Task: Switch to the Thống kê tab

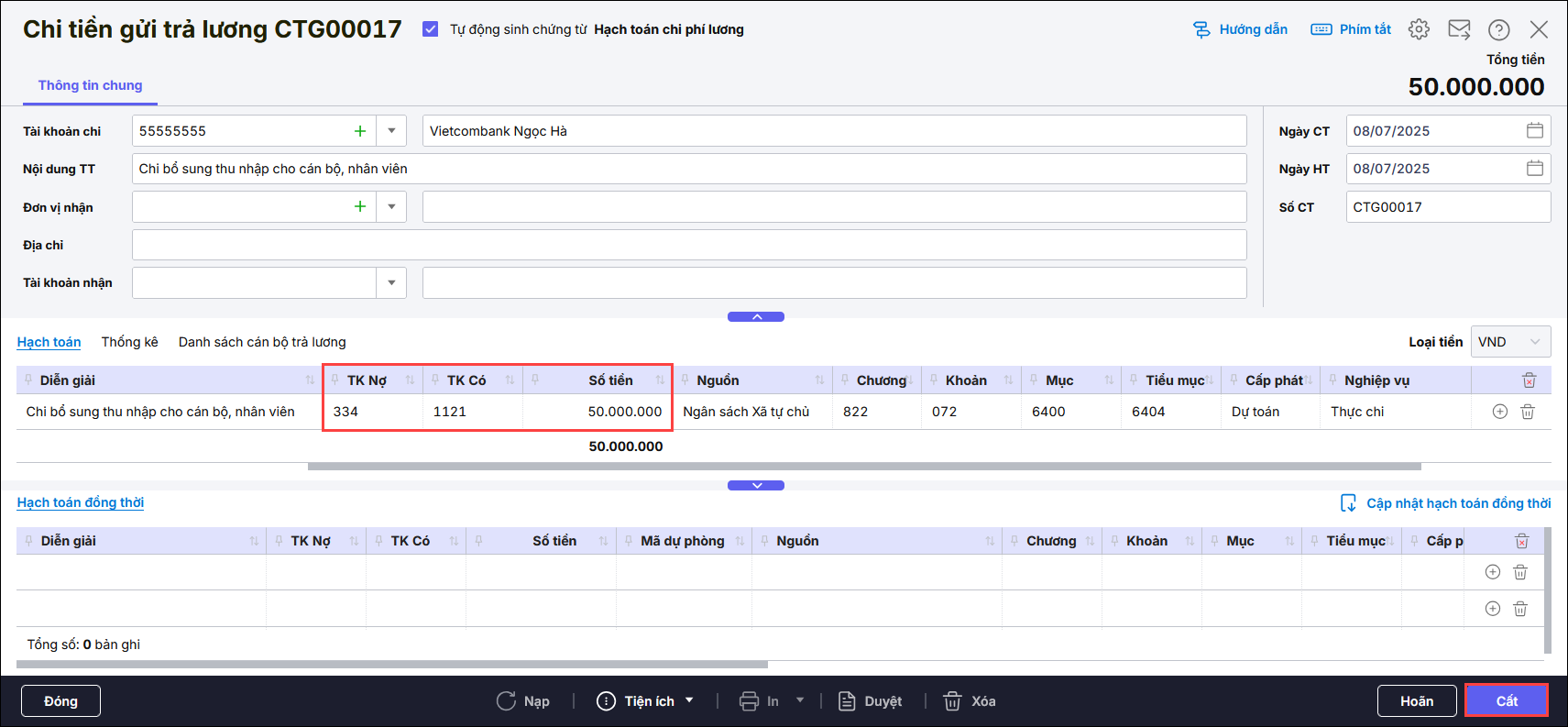Action: coord(129,342)
